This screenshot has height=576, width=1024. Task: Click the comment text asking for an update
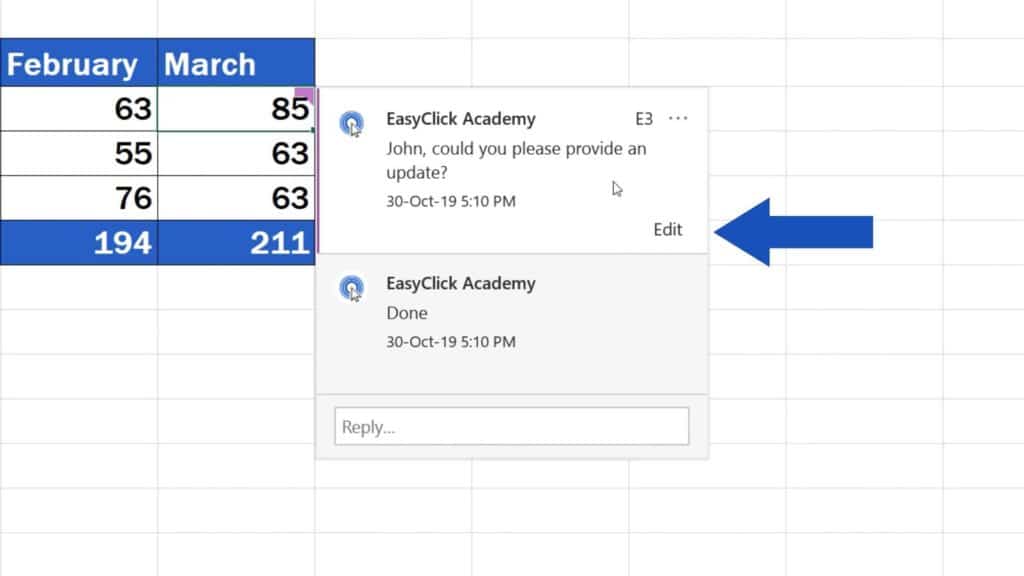[x=516, y=160]
